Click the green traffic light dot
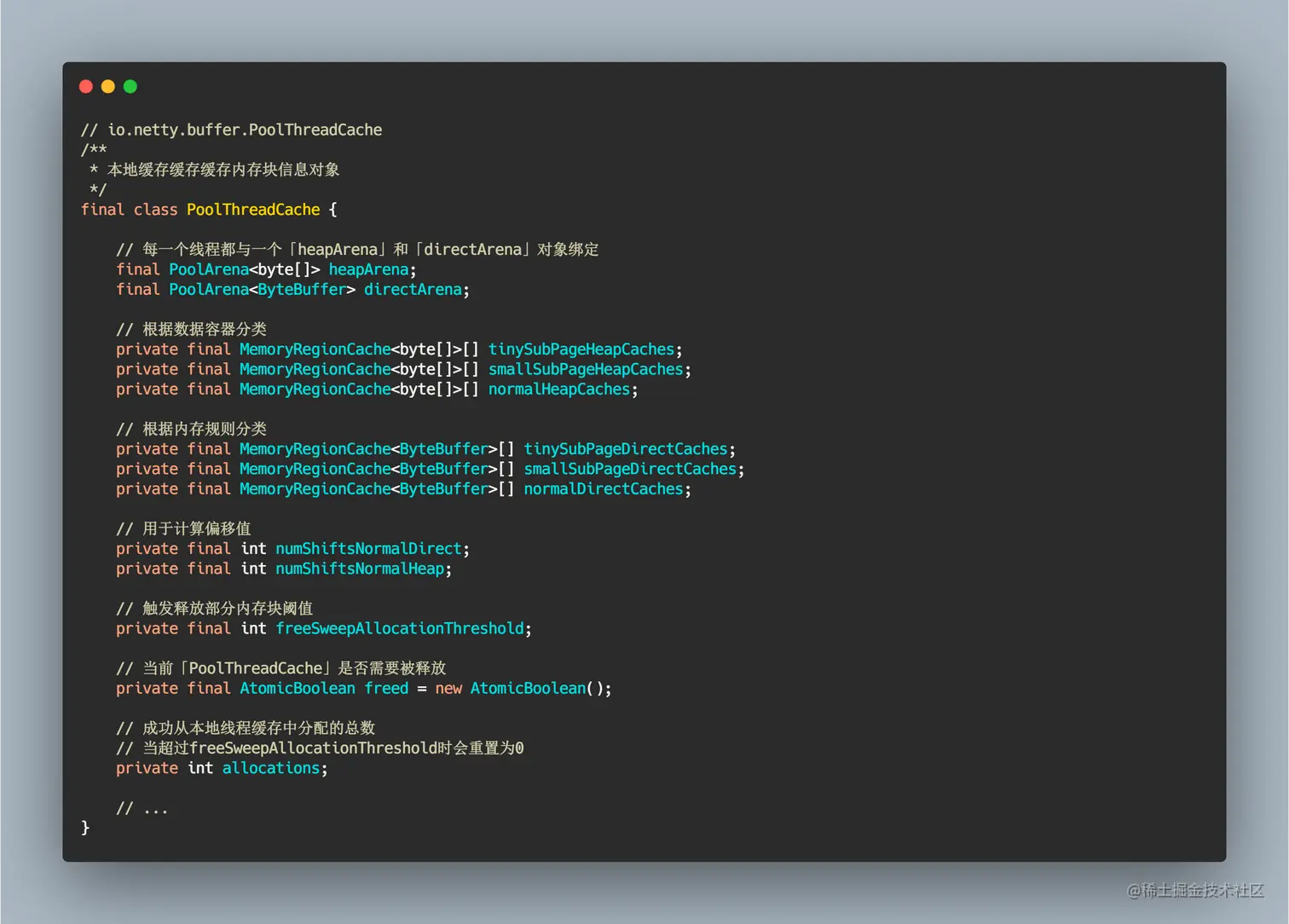Viewport: 1289px width, 924px height. 130,86
